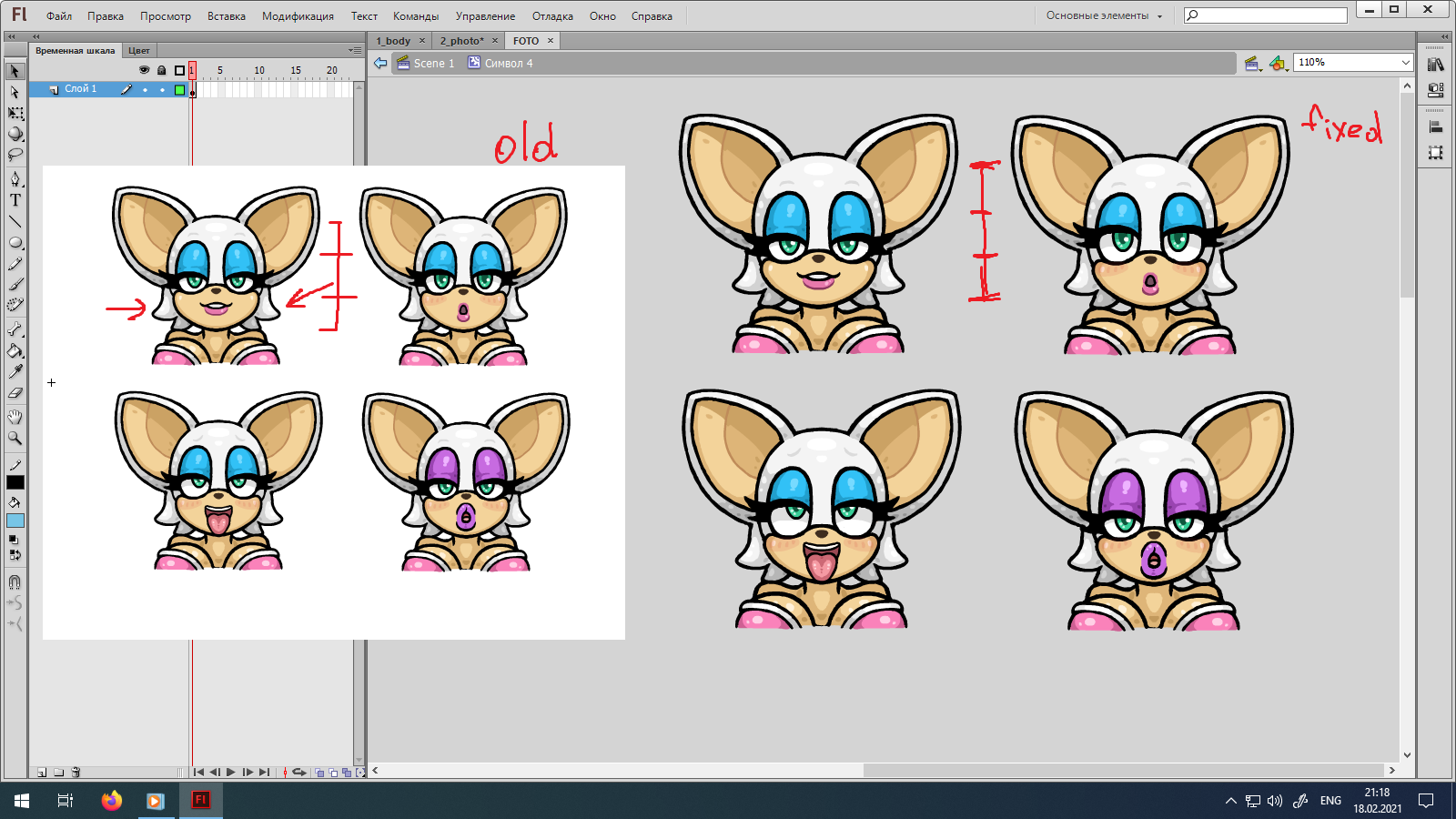The height and width of the screenshot is (819, 1456).
Task: Switch to the 1_body document tab
Action: pos(393,41)
